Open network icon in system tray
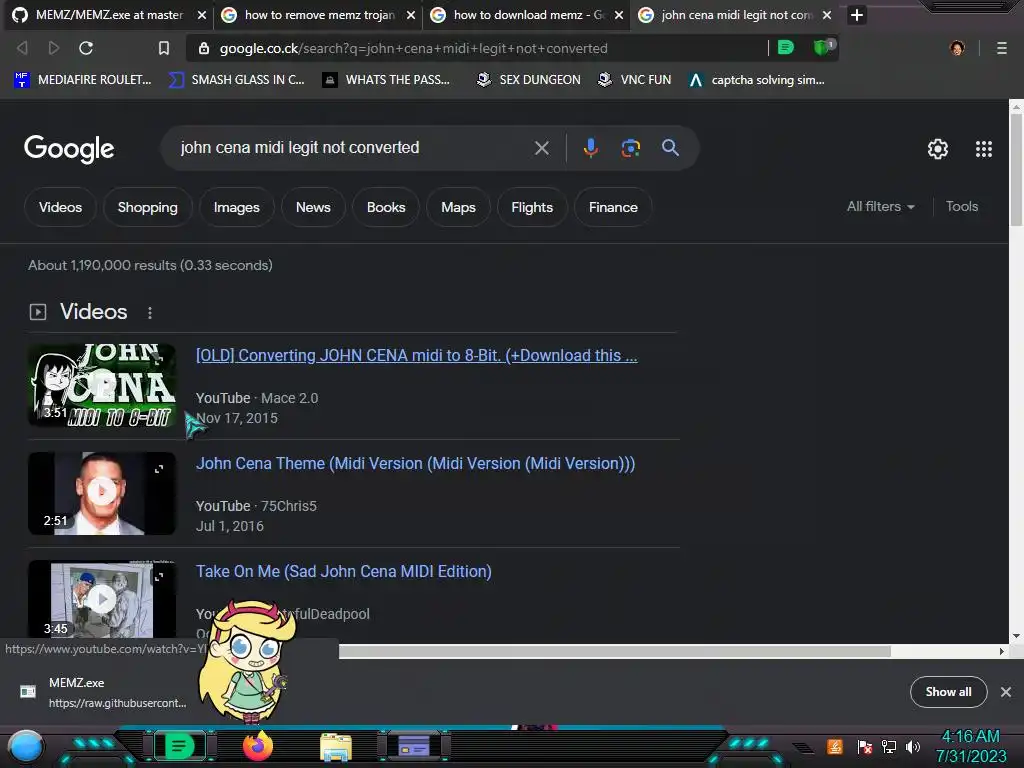 pyautogui.click(x=889, y=746)
